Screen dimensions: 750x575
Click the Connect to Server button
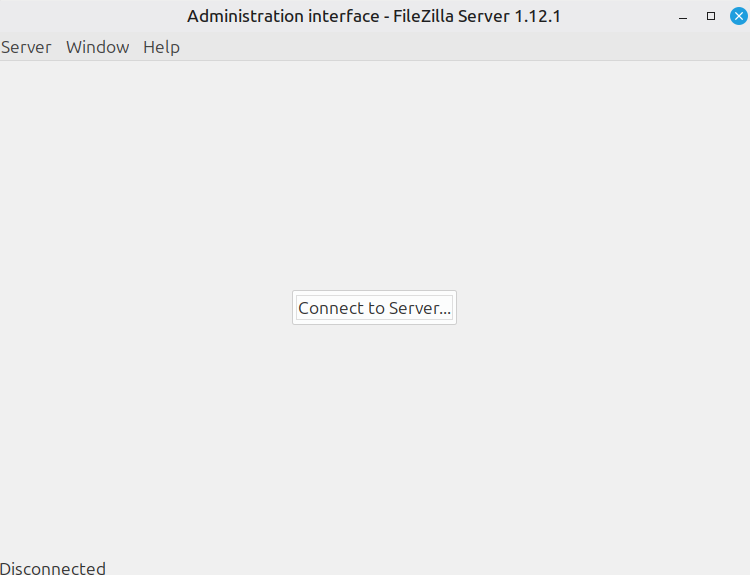374,308
